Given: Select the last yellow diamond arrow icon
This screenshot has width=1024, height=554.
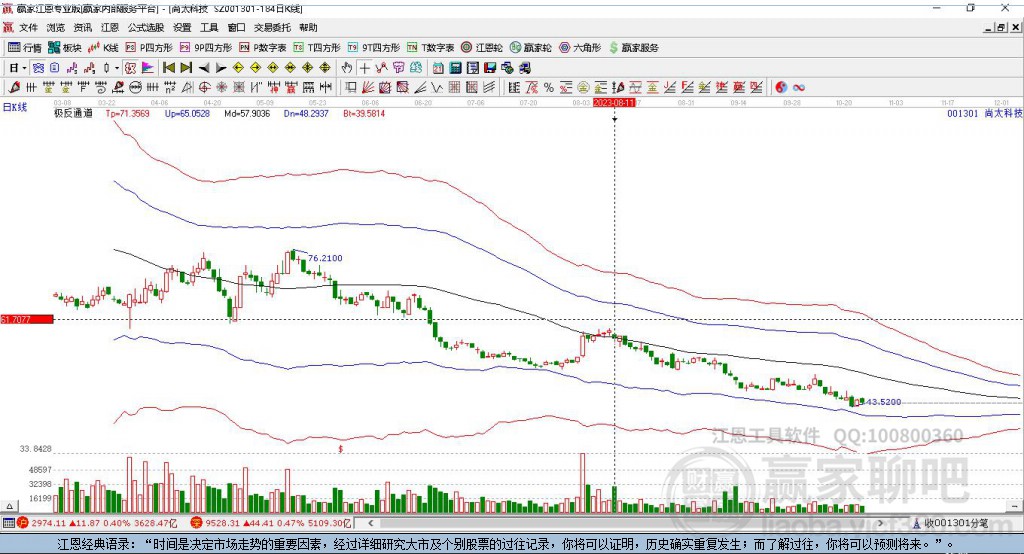Looking at the screenshot, I should point(325,68).
